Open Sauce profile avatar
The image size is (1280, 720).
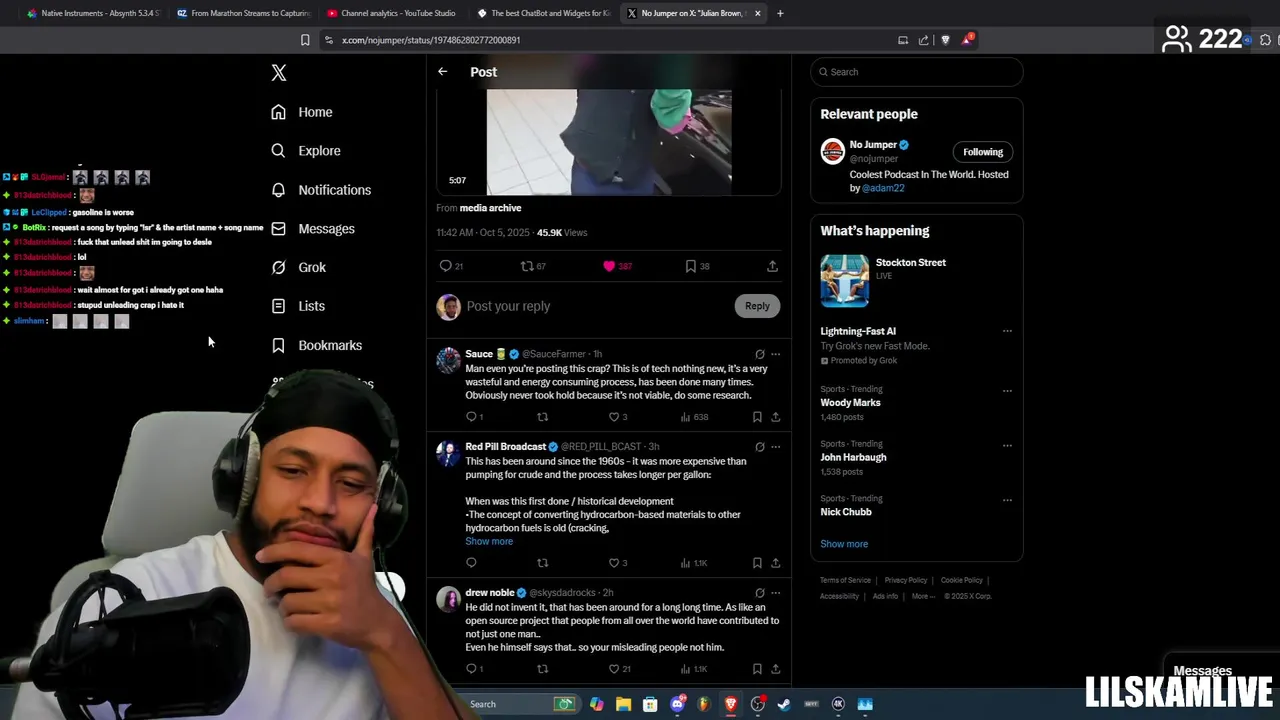point(448,360)
